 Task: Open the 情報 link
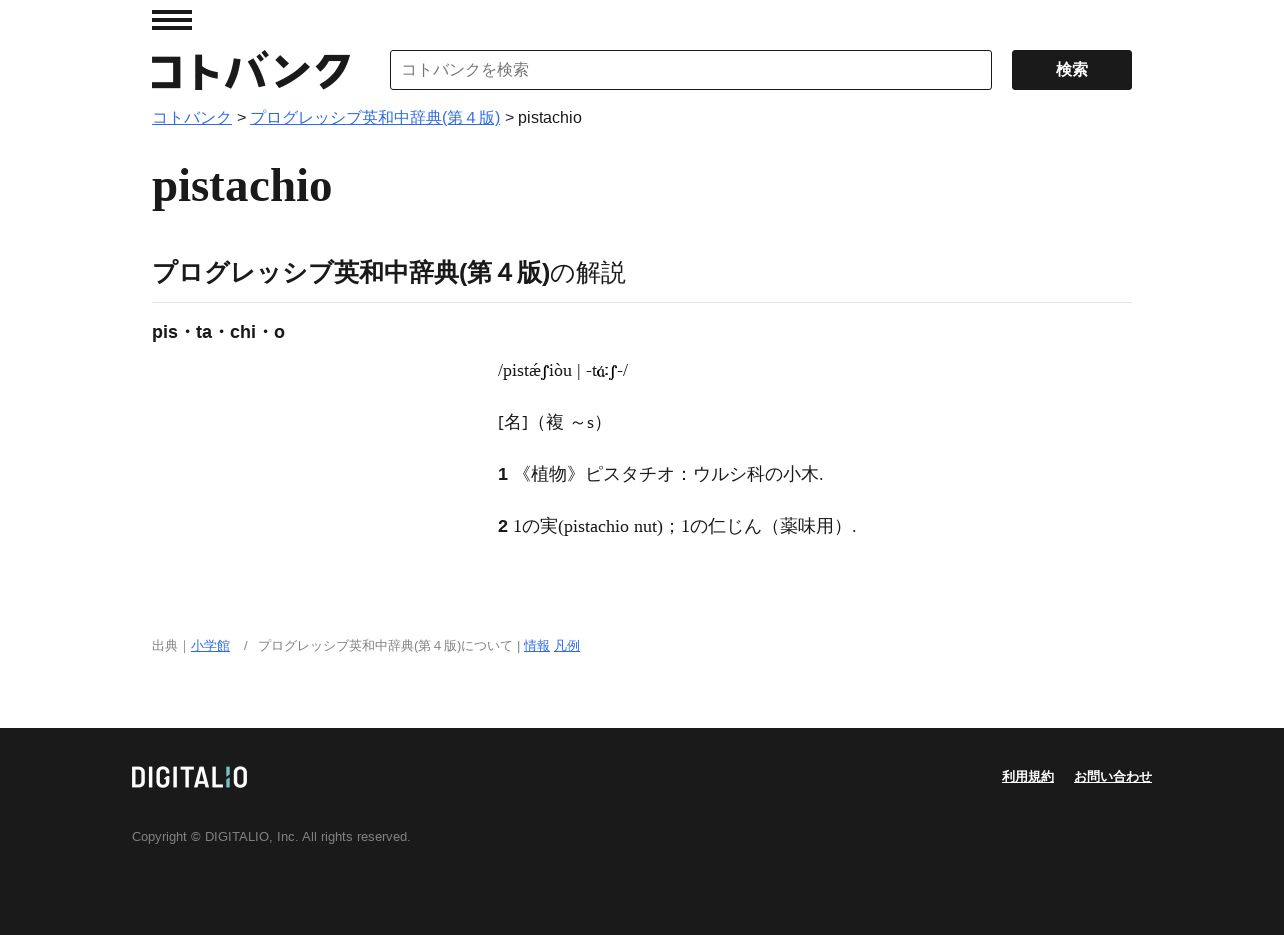(537, 646)
